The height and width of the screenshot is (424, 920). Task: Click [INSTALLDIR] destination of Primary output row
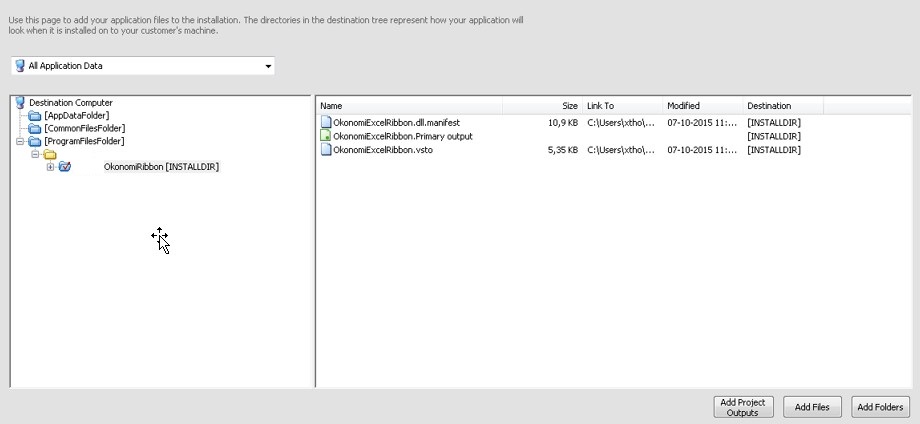774,136
